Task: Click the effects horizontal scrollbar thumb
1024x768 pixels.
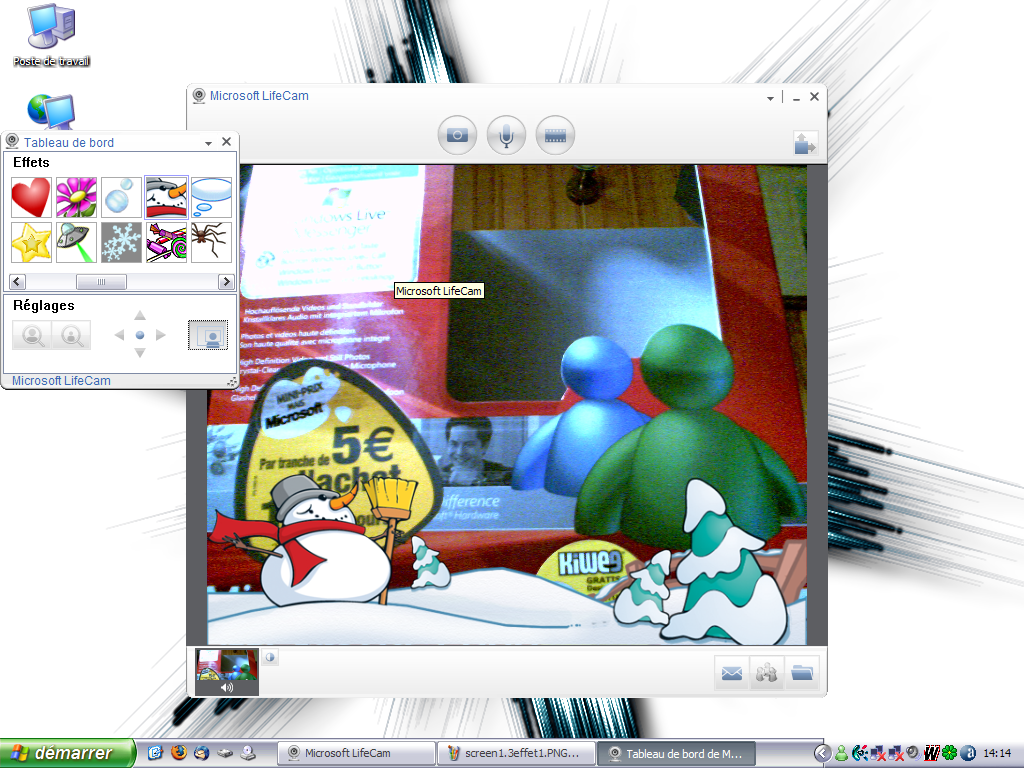Action: [x=101, y=281]
